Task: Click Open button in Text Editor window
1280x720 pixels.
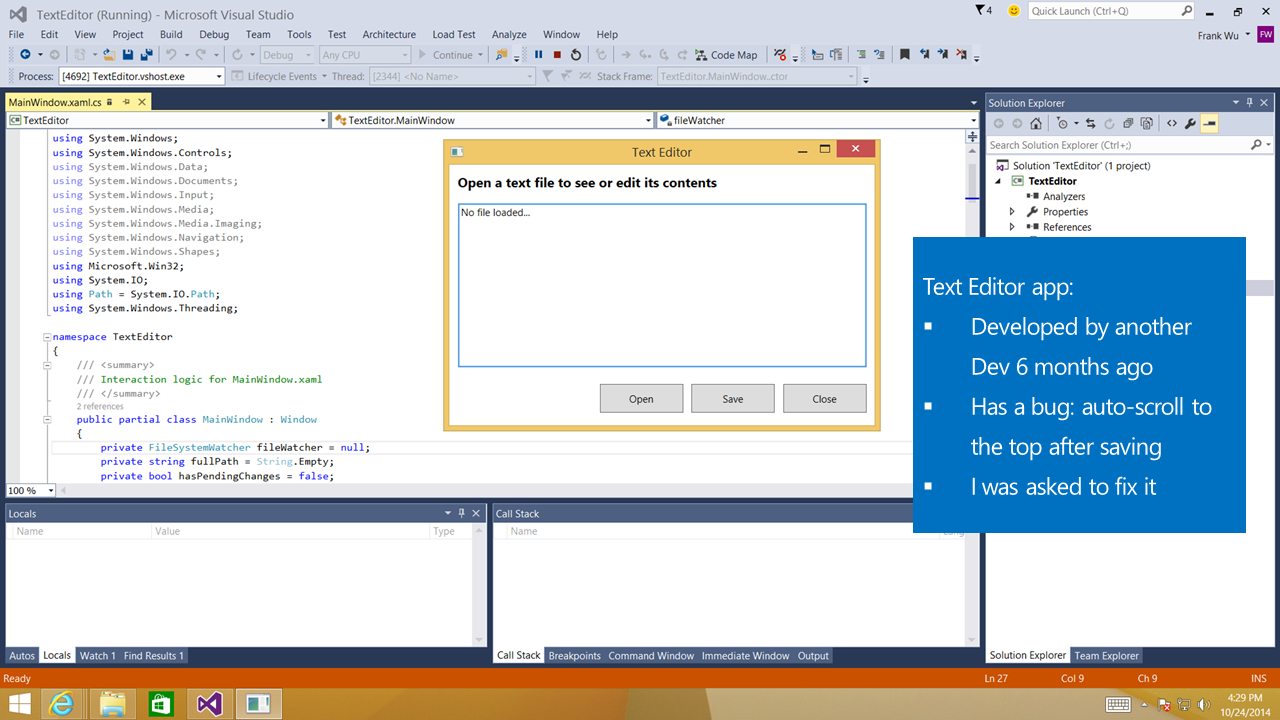Action: pyautogui.click(x=641, y=398)
